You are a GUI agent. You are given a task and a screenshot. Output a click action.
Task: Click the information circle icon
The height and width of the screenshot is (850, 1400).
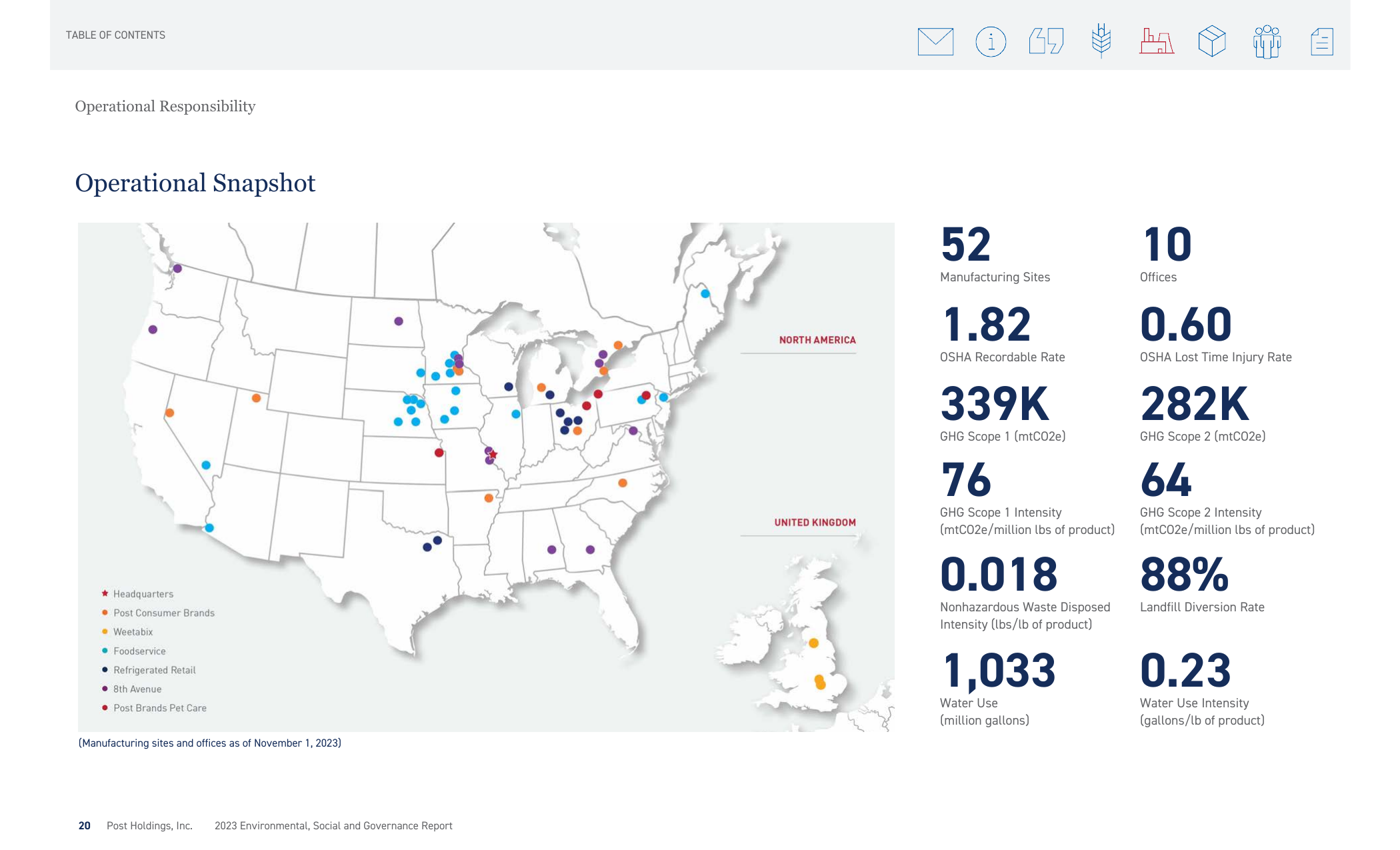tap(991, 41)
